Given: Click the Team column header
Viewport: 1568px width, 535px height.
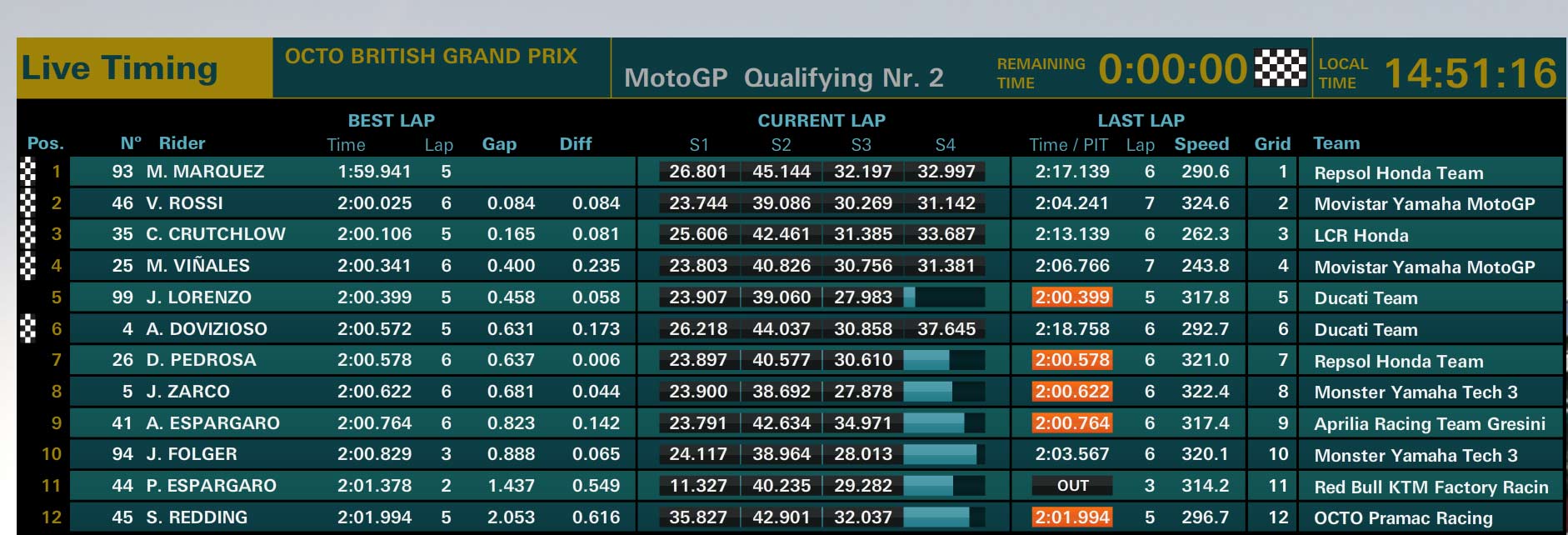Looking at the screenshot, I should tap(1336, 143).
